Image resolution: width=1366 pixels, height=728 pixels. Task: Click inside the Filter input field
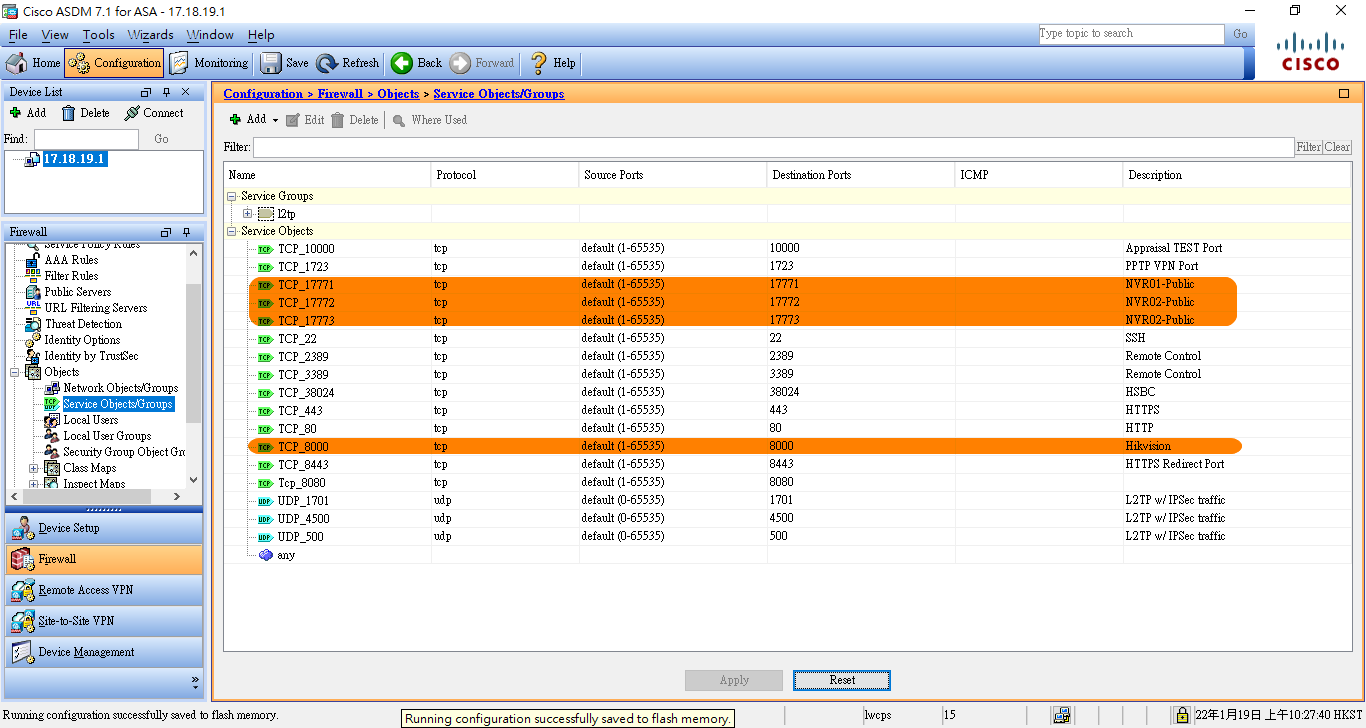click(700, 146)
